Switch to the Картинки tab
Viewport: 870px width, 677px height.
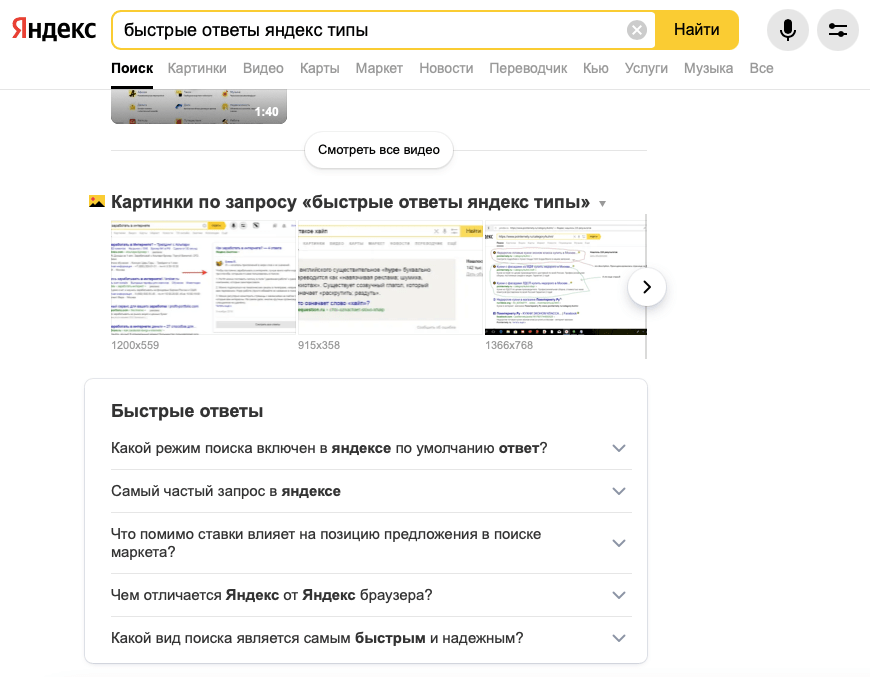point(197,68)
